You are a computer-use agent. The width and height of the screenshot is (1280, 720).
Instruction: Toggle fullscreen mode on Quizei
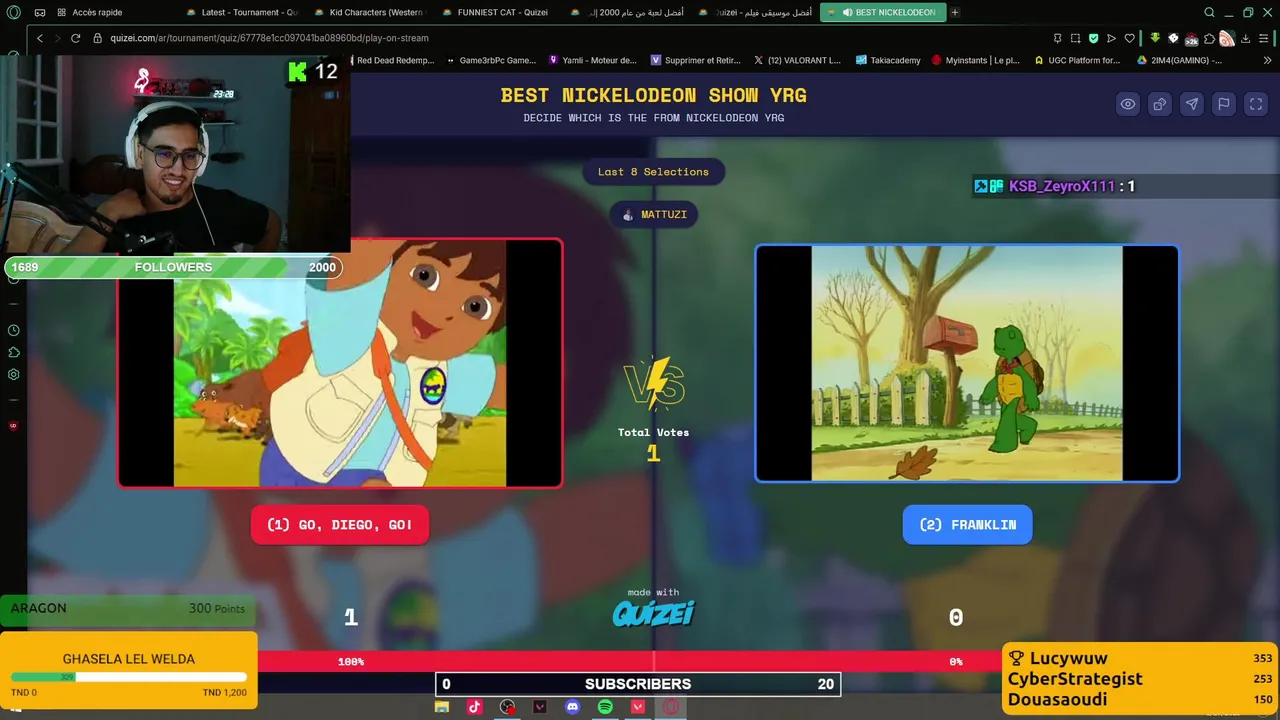click(1256, 104)
